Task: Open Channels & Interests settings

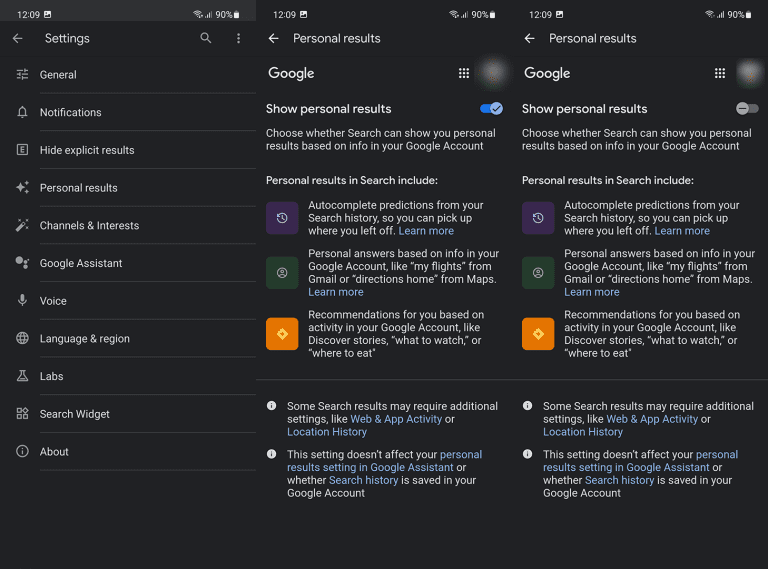Action: (x=89, y=226)
